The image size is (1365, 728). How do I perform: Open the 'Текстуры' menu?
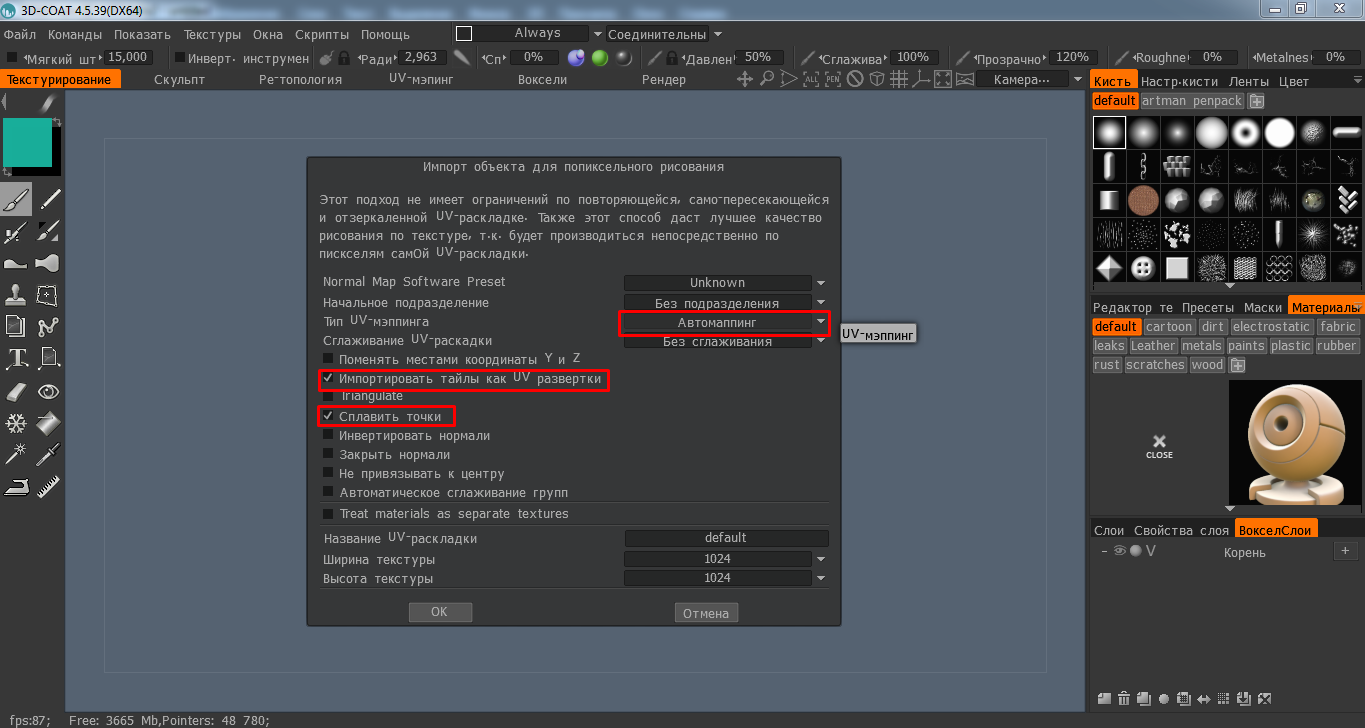(212, 34)
